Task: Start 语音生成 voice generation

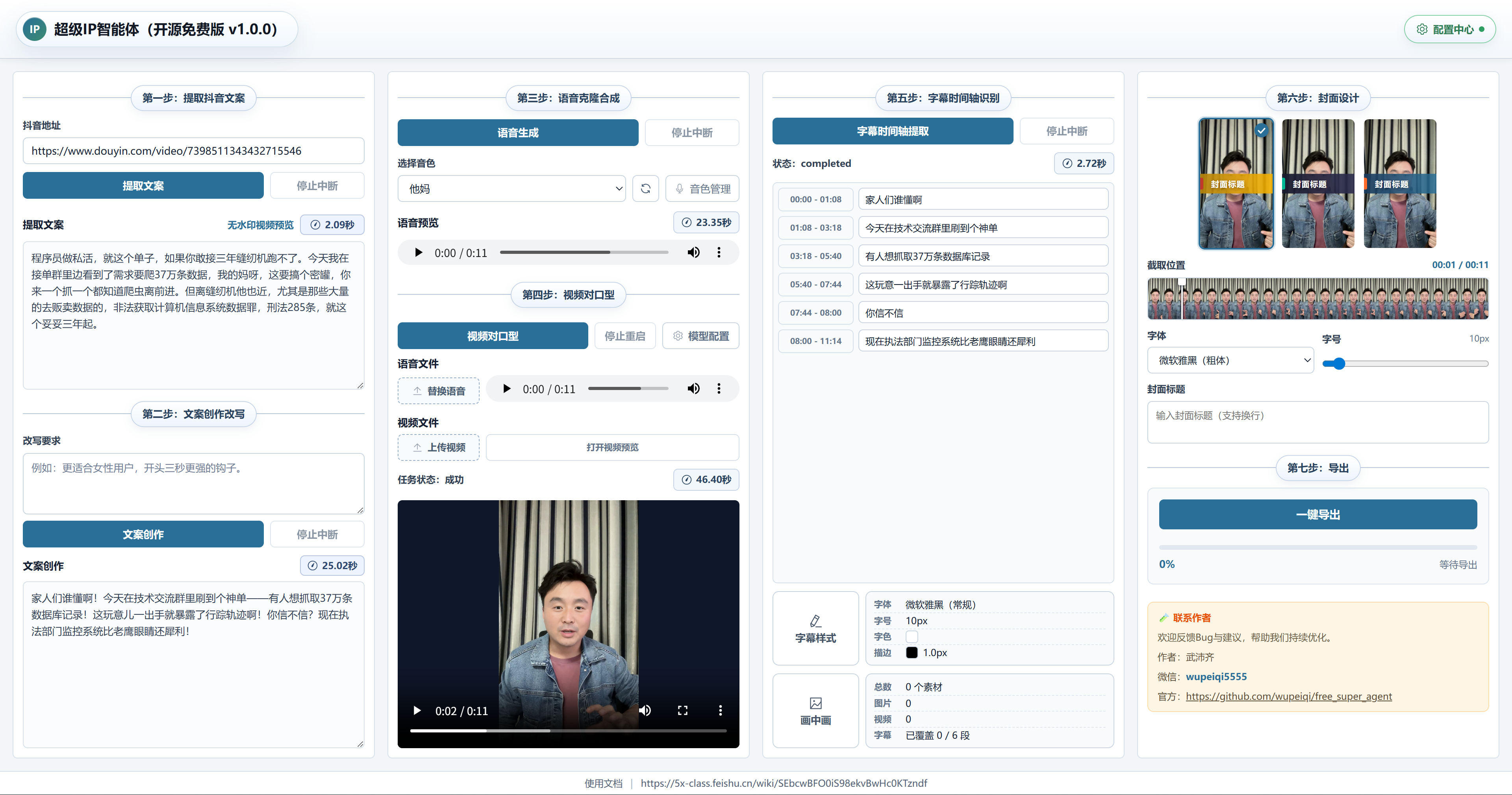Action: click(518, 133)
